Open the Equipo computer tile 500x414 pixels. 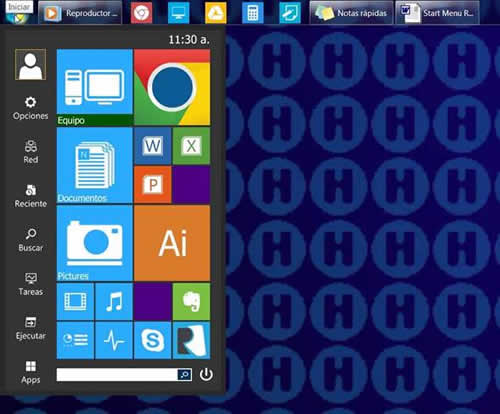point(95,87)
